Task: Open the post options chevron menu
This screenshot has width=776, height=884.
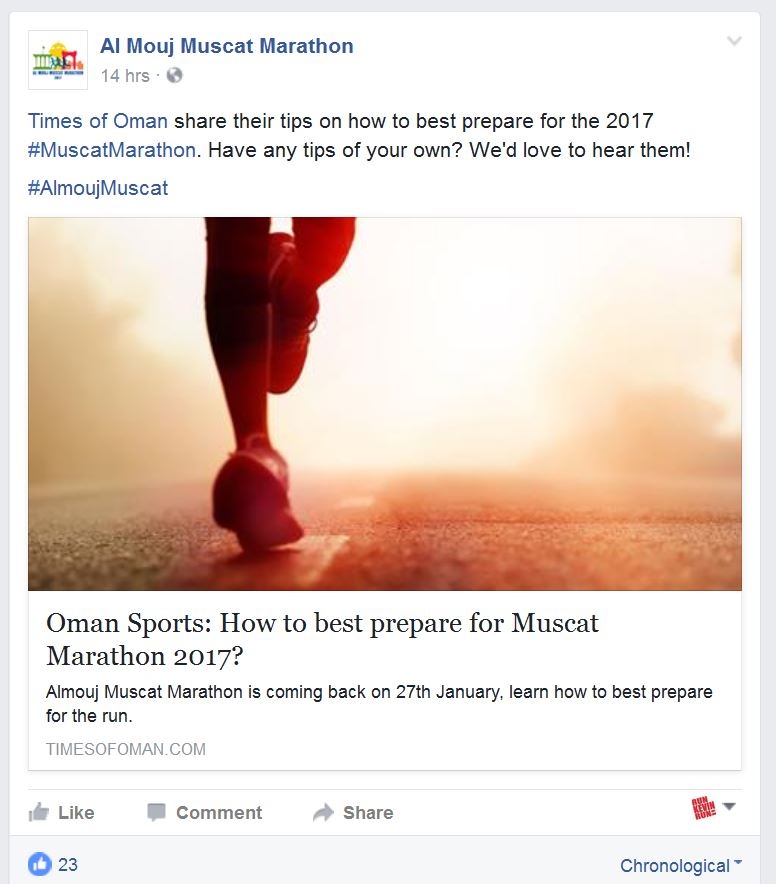Action: tap(734, 41)
